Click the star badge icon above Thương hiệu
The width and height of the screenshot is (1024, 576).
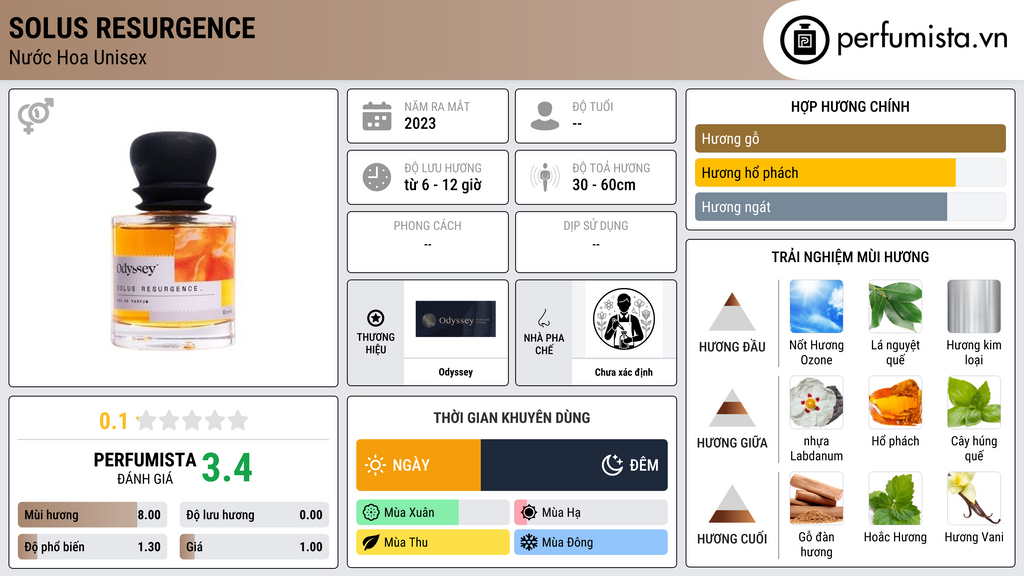pyautogui.click(x=376, y=318)
